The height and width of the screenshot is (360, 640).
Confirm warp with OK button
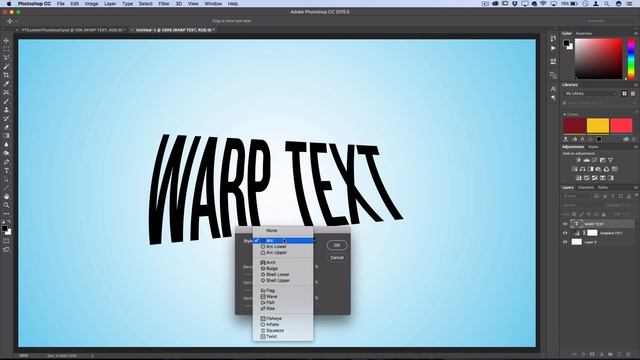coord(337,245)
